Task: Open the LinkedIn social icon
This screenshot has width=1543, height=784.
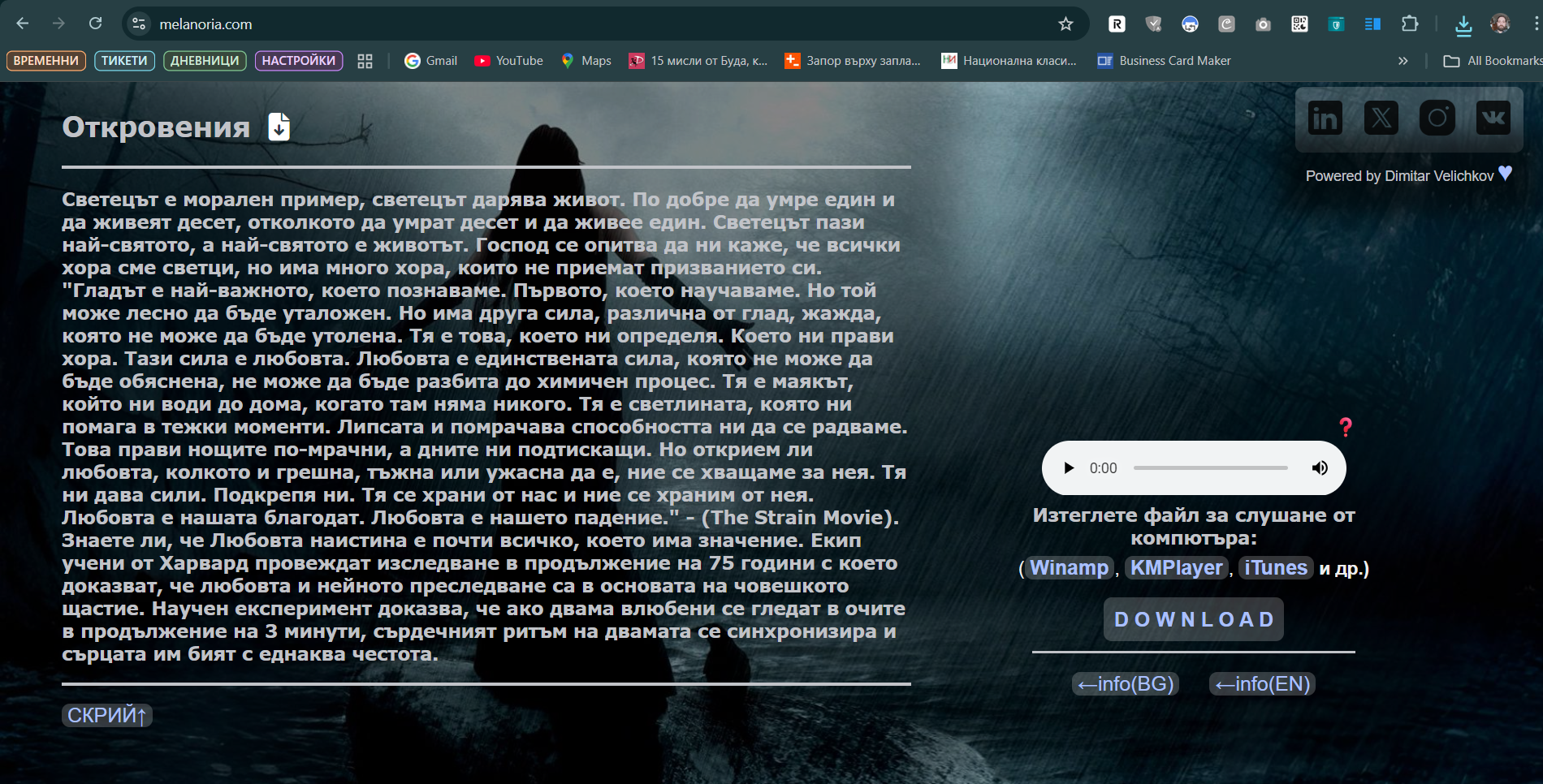Action: 1325,118
